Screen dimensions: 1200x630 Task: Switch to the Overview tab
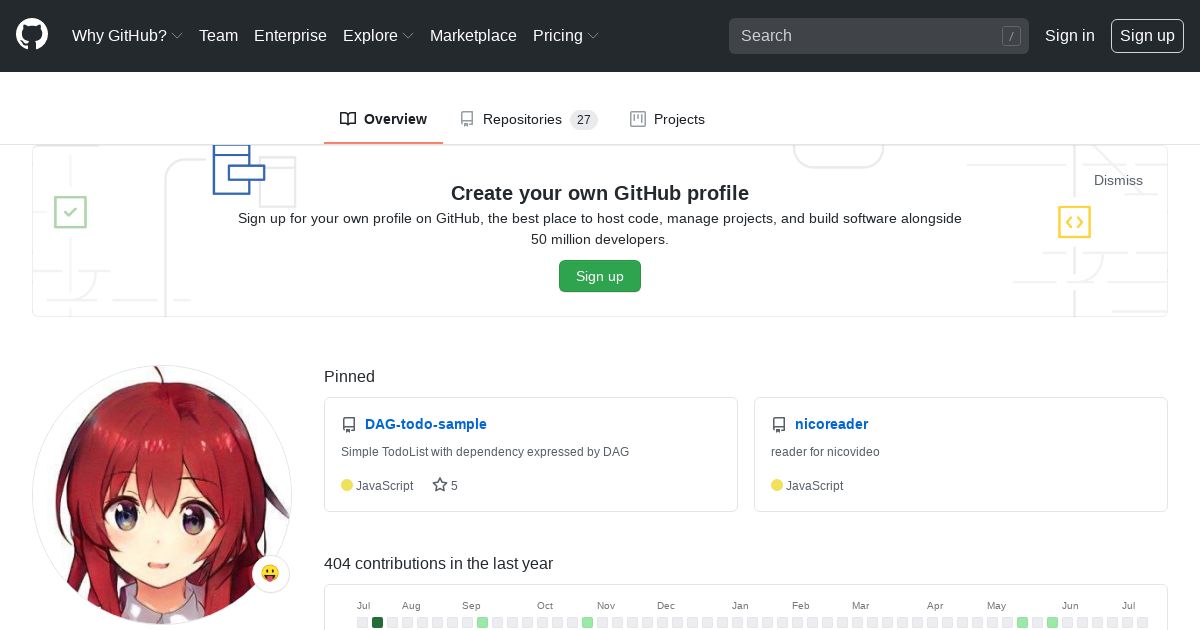383,119
